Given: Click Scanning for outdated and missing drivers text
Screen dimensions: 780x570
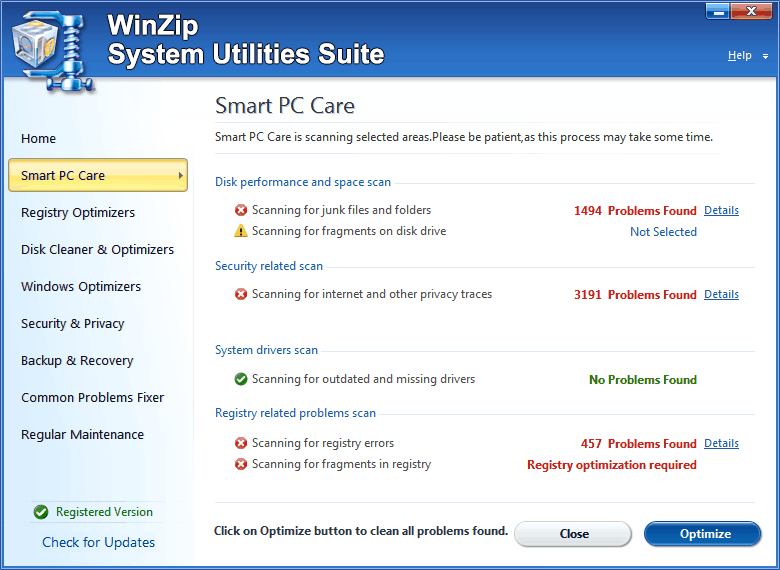Looking at the screenshot, I should click(363, 380).
